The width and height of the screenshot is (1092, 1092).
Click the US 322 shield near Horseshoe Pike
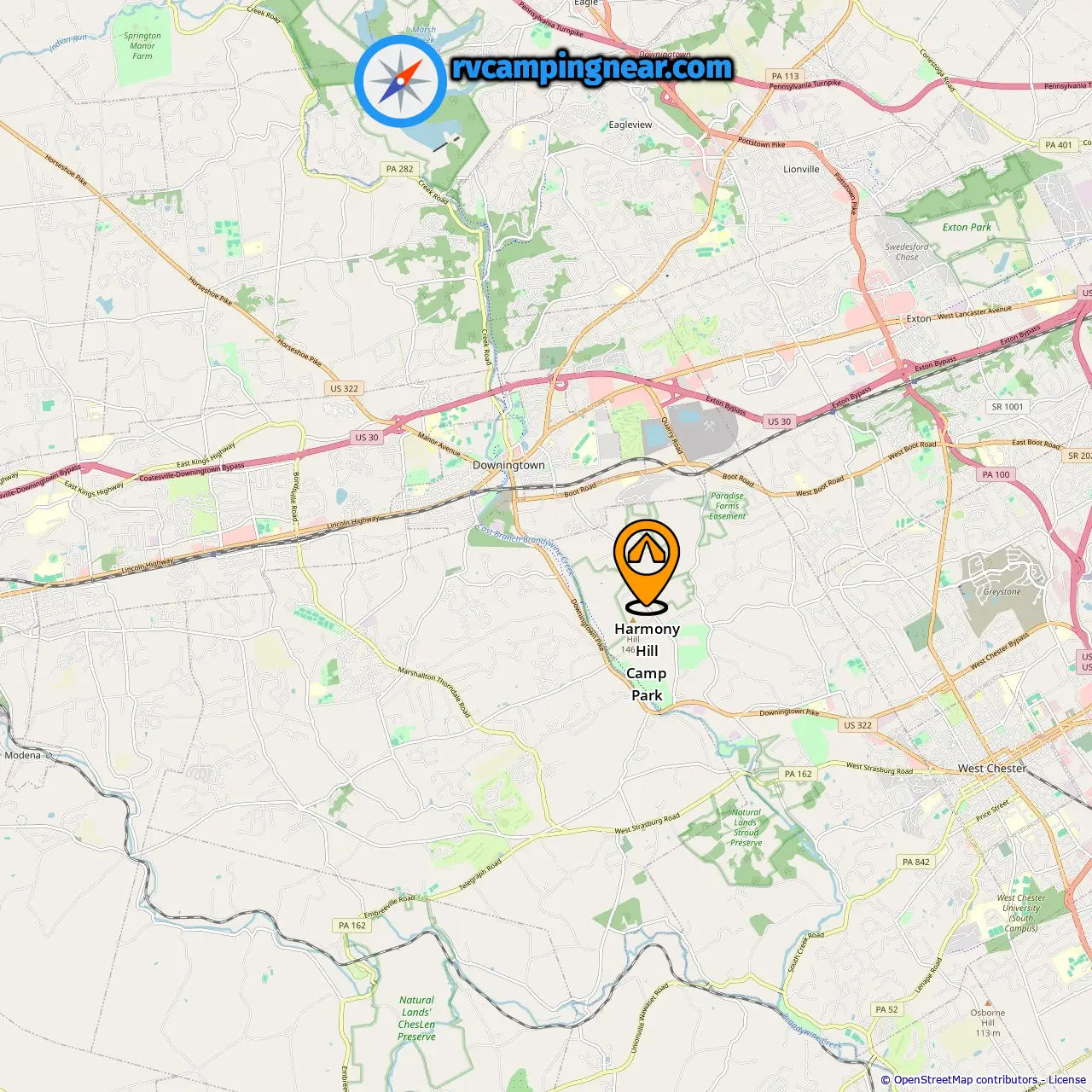click(345, 388)
